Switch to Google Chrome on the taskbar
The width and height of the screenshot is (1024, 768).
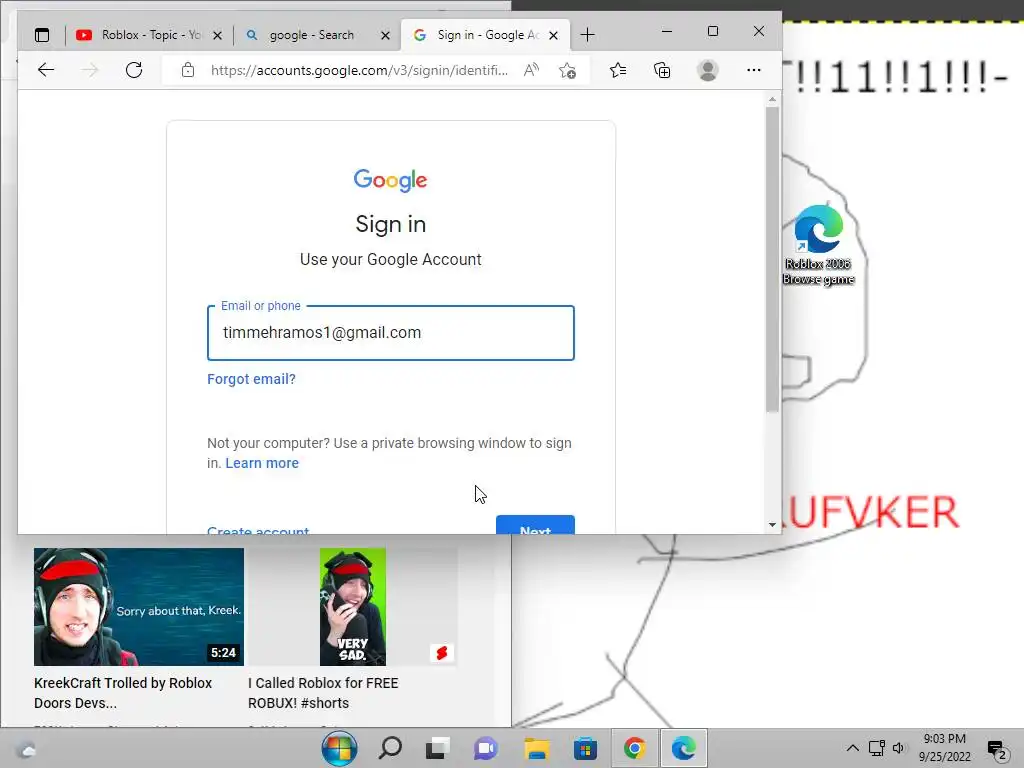634,748
